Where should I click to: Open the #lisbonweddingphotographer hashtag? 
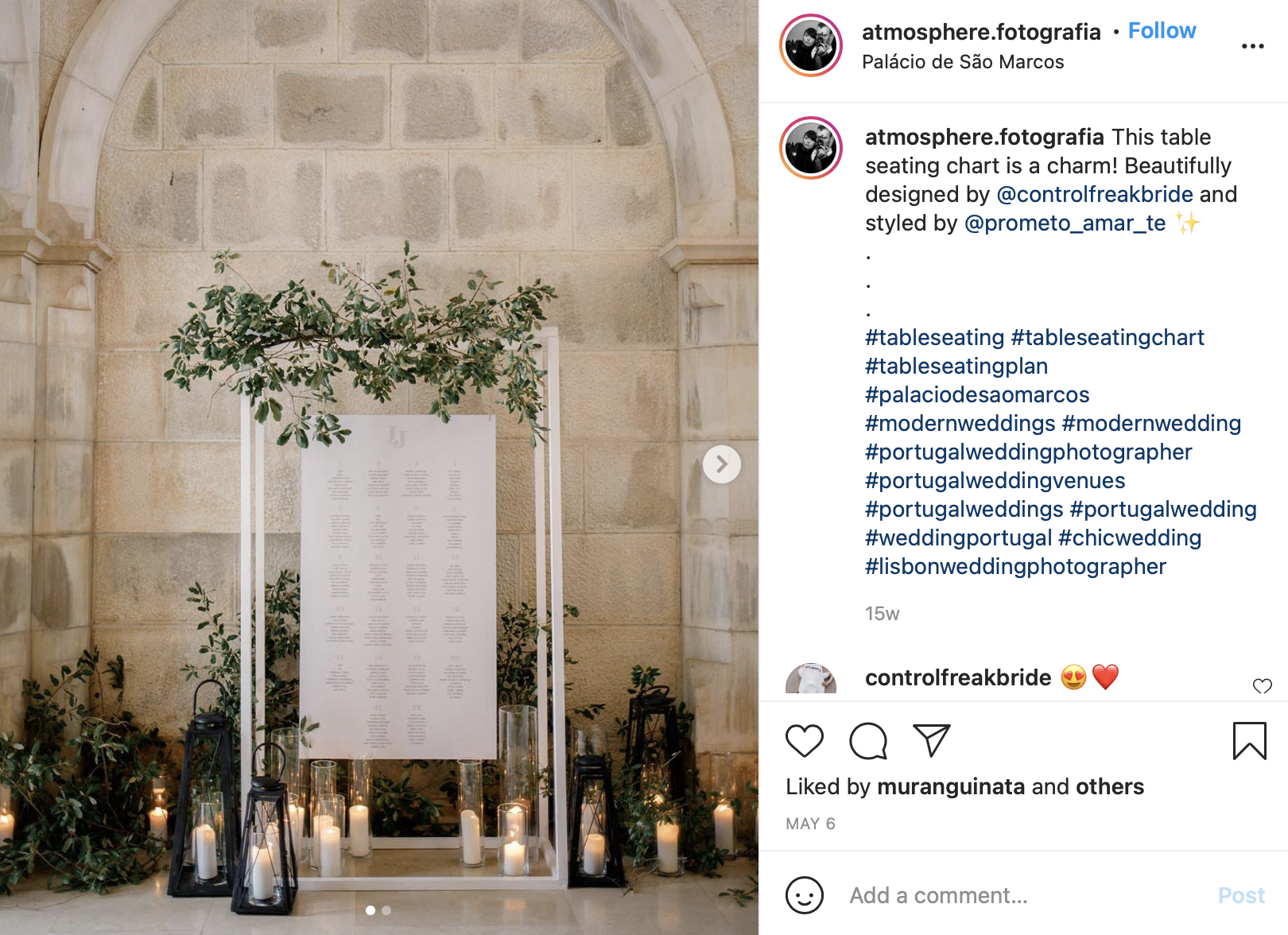(1015, 567)
